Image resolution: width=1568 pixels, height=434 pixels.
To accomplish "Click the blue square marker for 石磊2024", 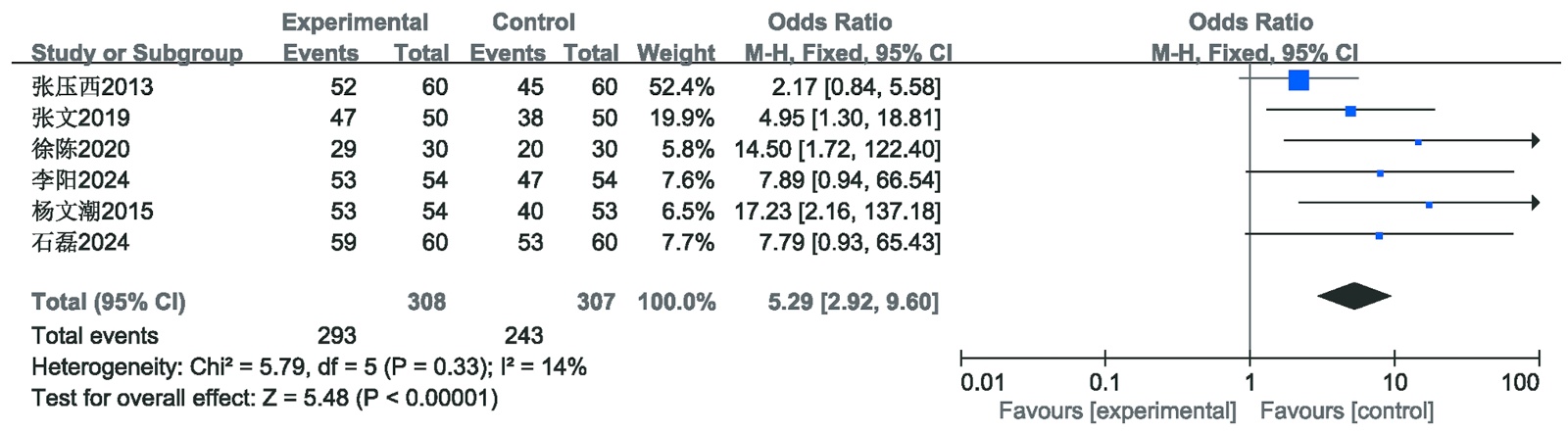I will pyautogui.click(x=1379, y=236).
